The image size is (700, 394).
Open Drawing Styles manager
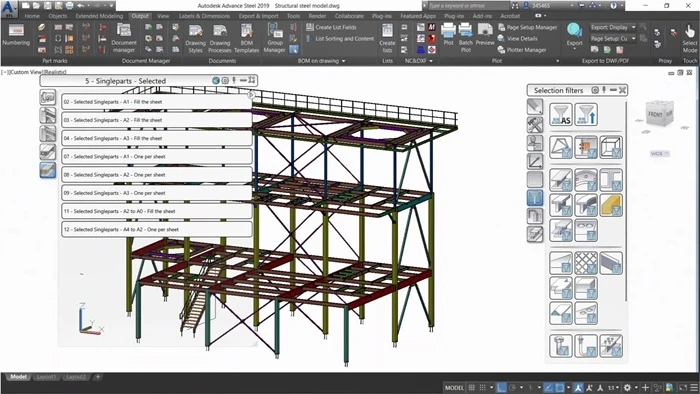196,39
